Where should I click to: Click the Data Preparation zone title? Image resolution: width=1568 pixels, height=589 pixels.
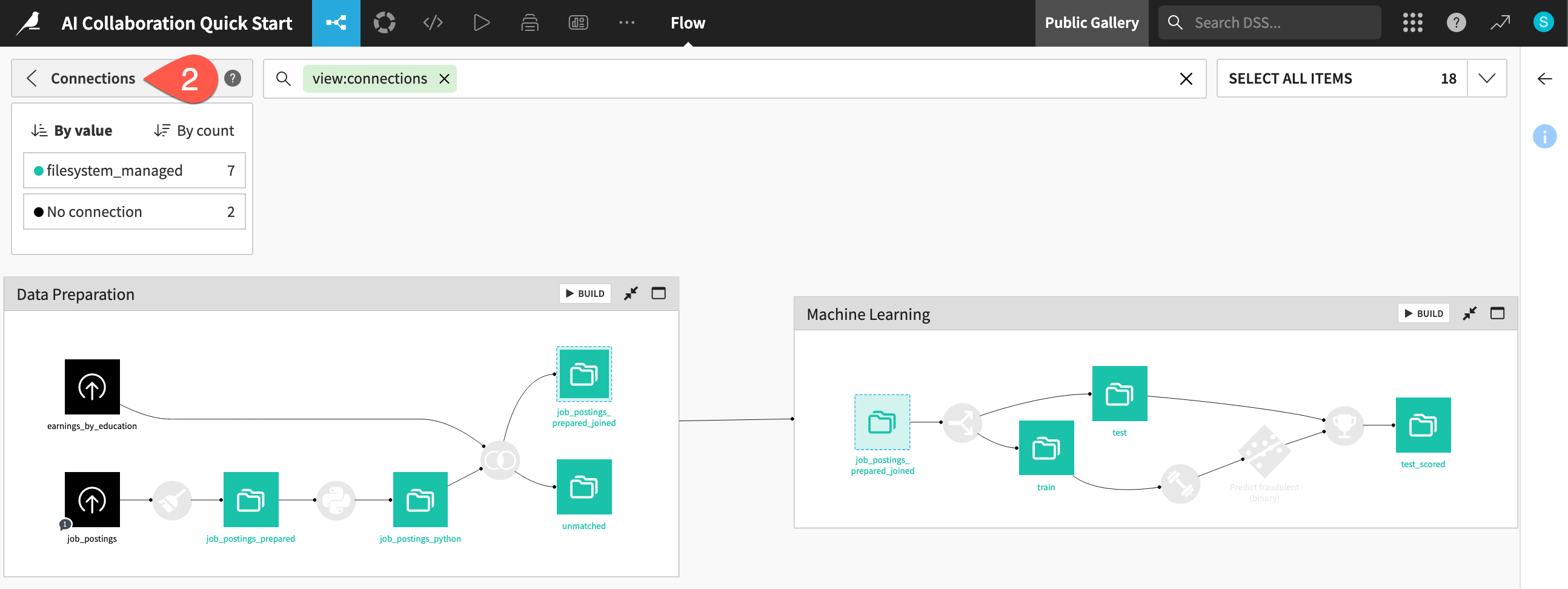click(76, 294)
